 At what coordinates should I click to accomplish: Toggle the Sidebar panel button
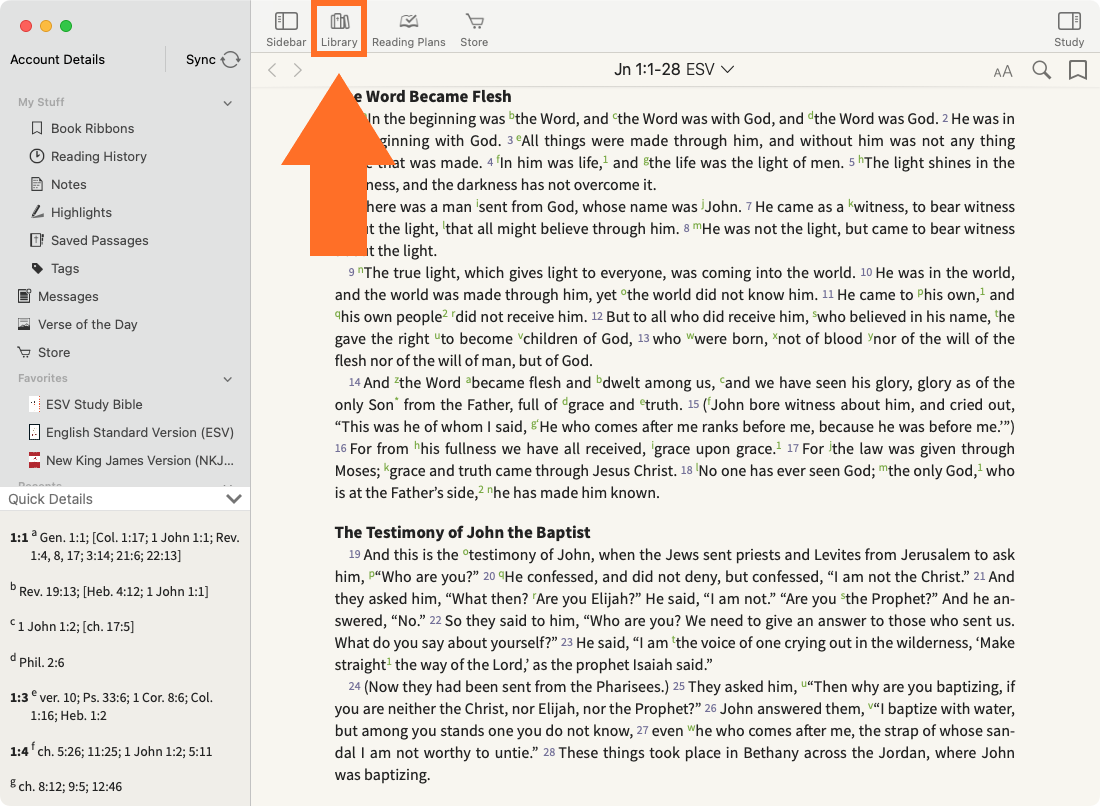(x=286, y=28)
